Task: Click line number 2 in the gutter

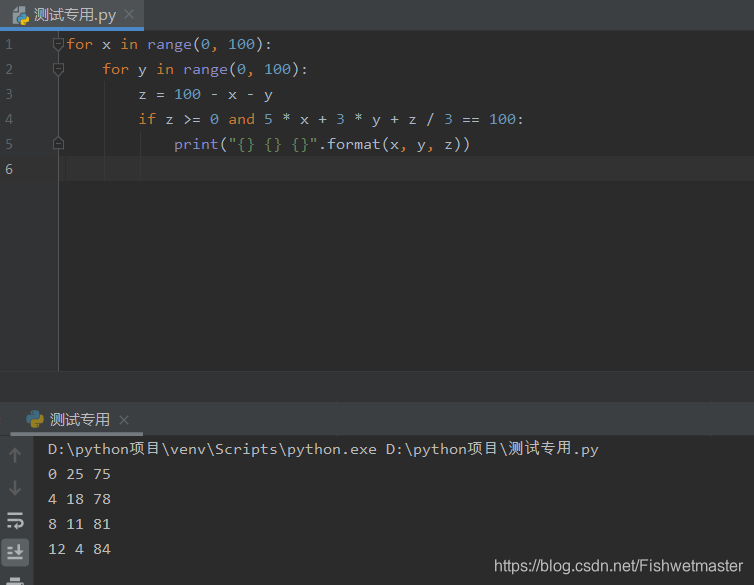Action: click(9, 69)
